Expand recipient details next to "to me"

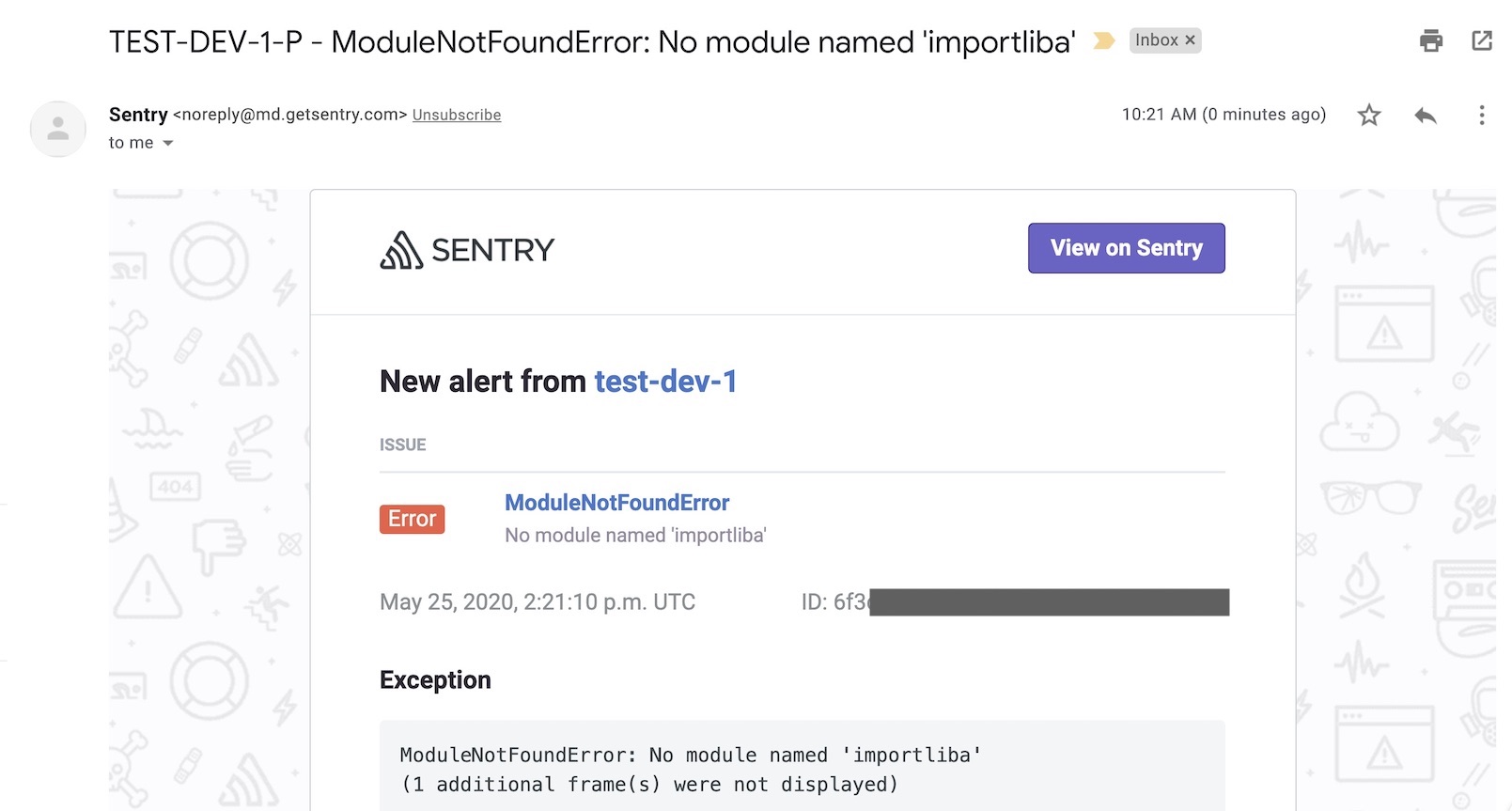click(x=168, y=144)
